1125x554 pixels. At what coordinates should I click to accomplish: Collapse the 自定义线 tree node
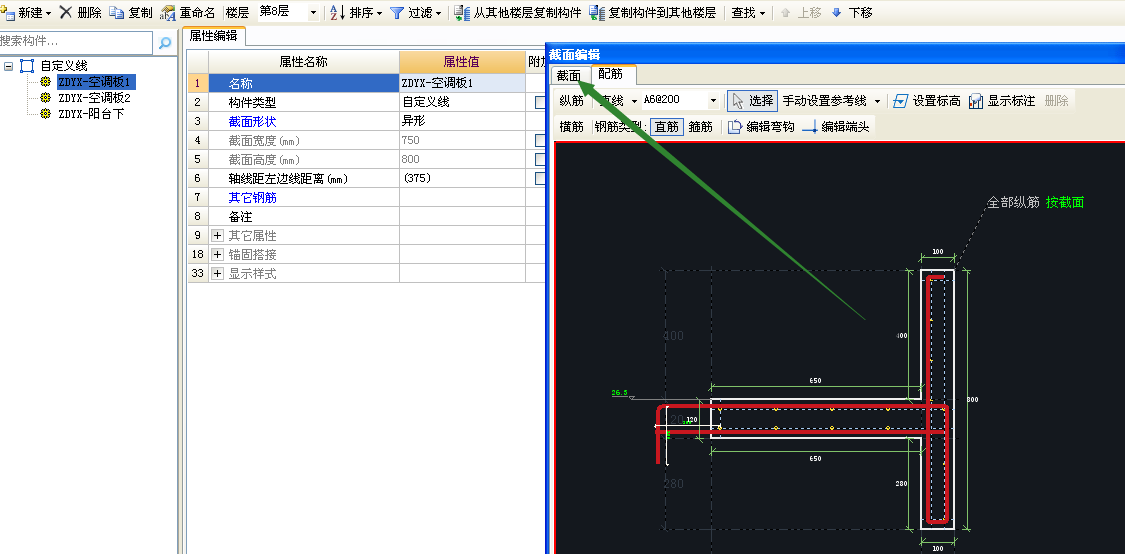pos(9,66)
